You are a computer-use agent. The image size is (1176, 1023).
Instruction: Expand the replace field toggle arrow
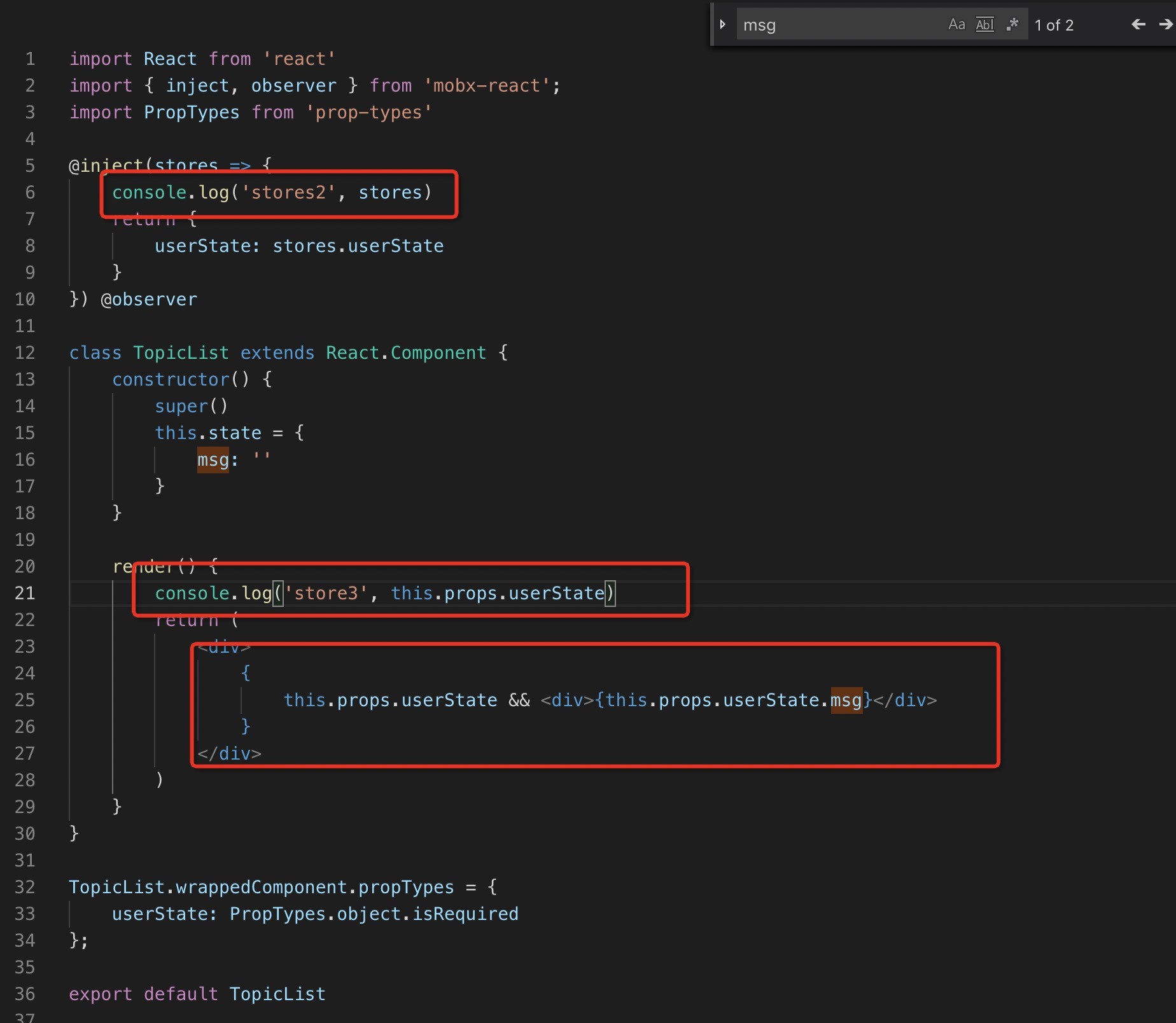point(722,25)
